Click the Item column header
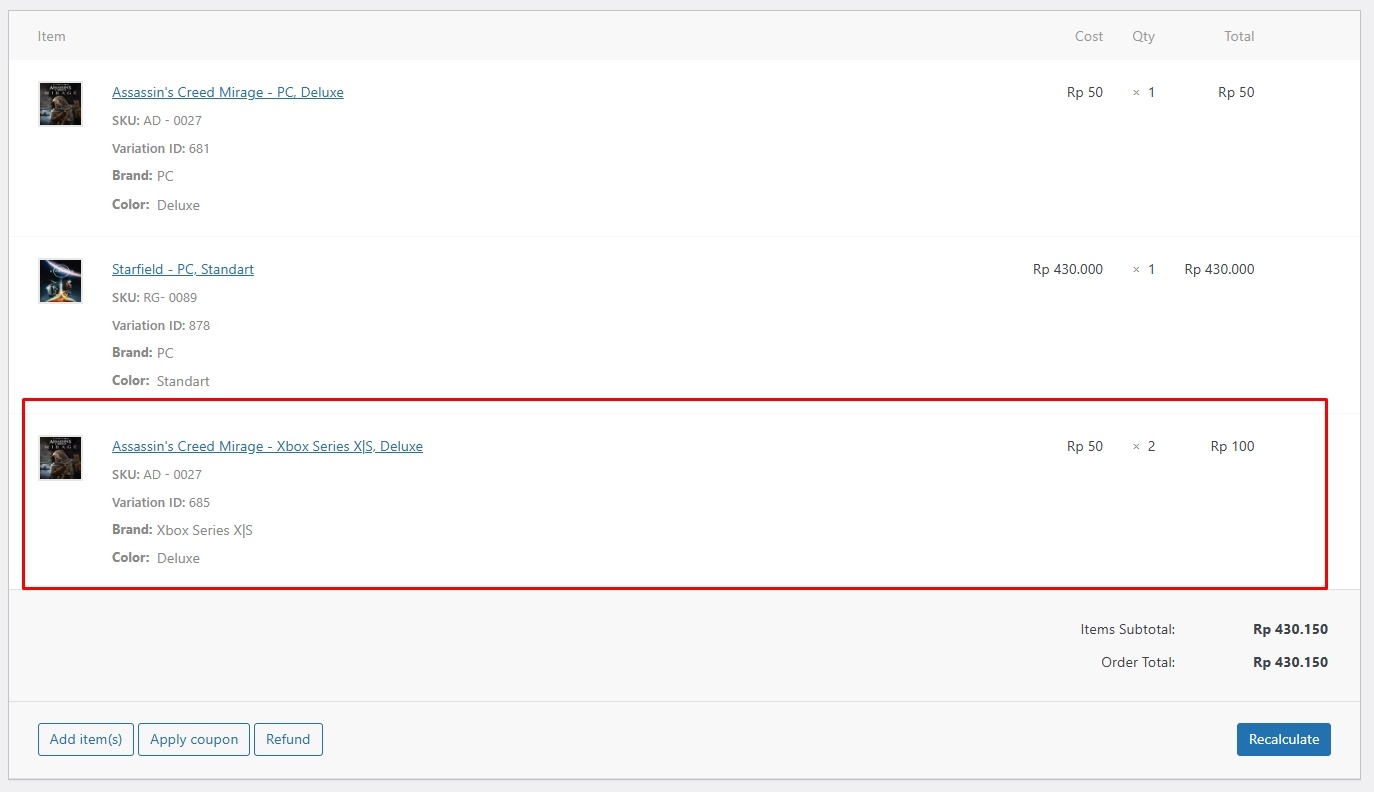 click(52, 36)
